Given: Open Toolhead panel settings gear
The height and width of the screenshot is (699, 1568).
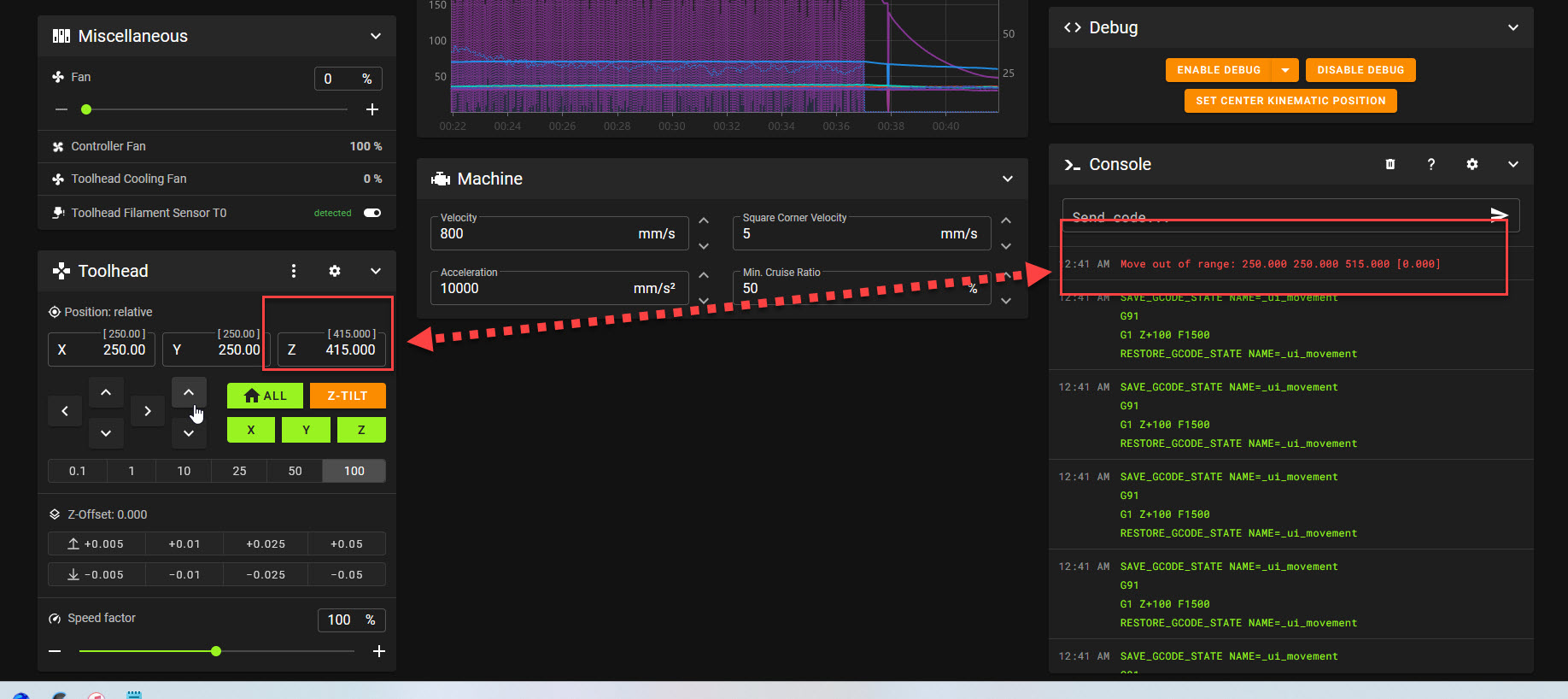Looking at the screenshot, I should 335,271.
